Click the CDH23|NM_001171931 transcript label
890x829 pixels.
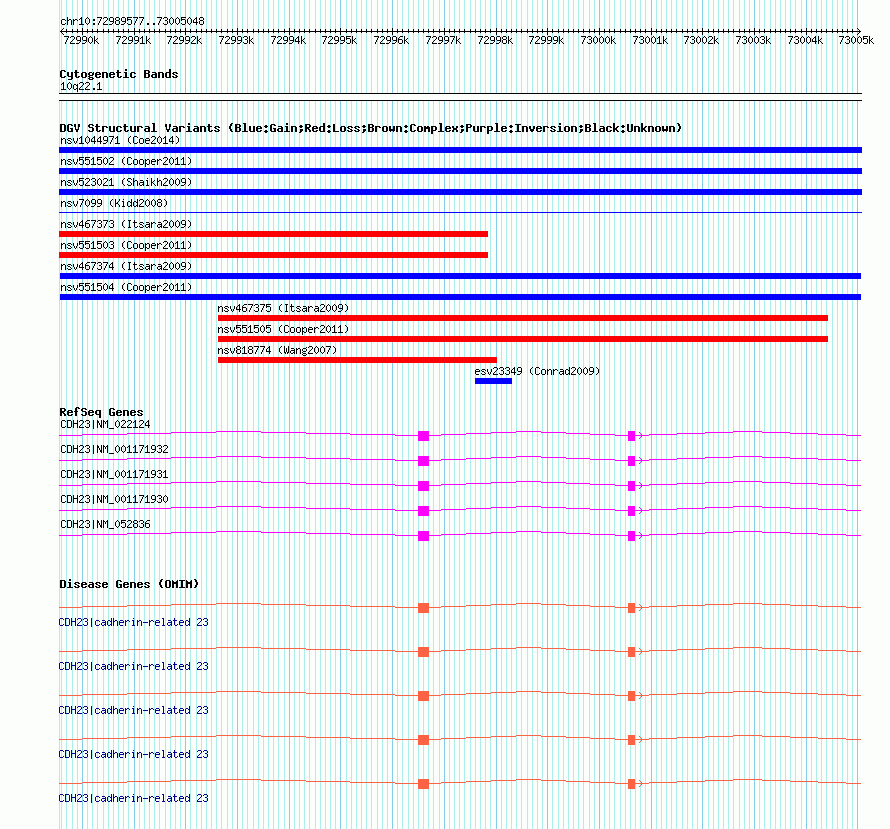(114, 474)
